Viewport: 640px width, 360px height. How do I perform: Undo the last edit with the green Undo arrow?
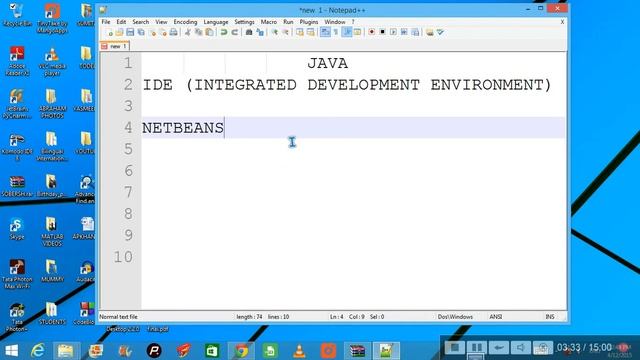(x=224, y=32)
